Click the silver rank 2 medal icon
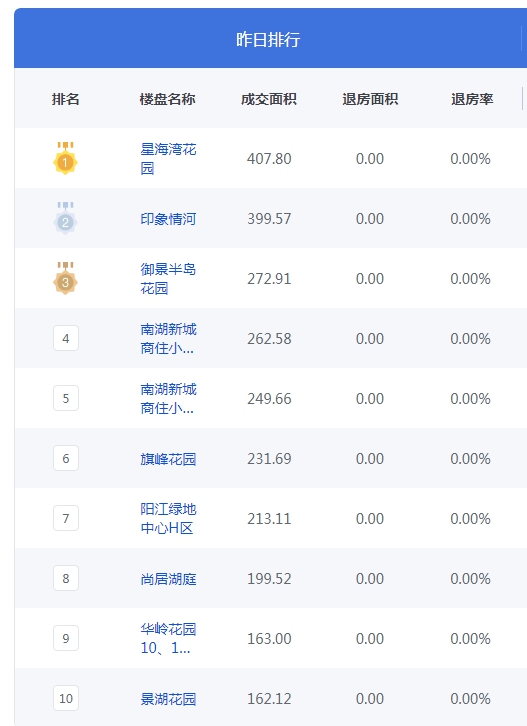The image size is (527, 726). [65, 218]
